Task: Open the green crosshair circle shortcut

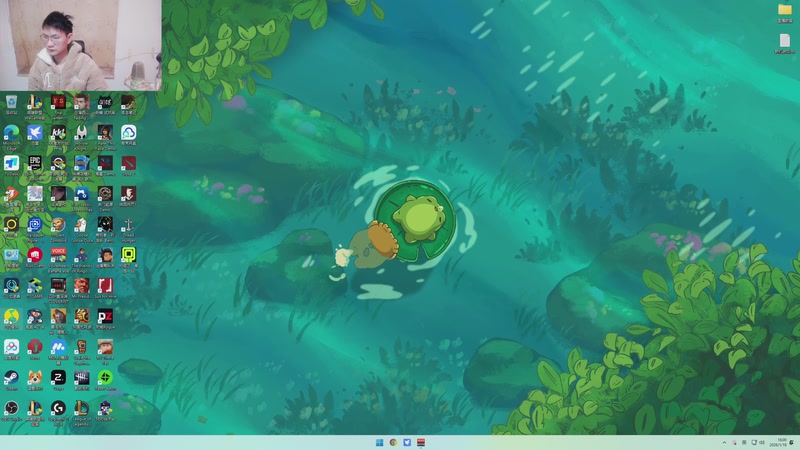Action: coord(105,379)
